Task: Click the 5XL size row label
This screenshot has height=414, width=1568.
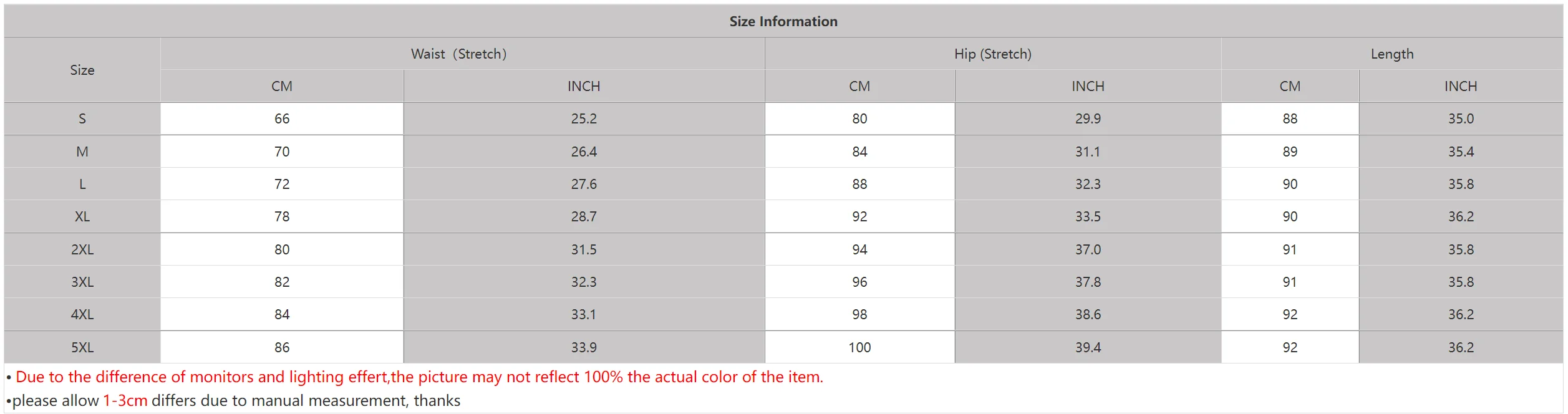Action: click(x=82, y=348)
